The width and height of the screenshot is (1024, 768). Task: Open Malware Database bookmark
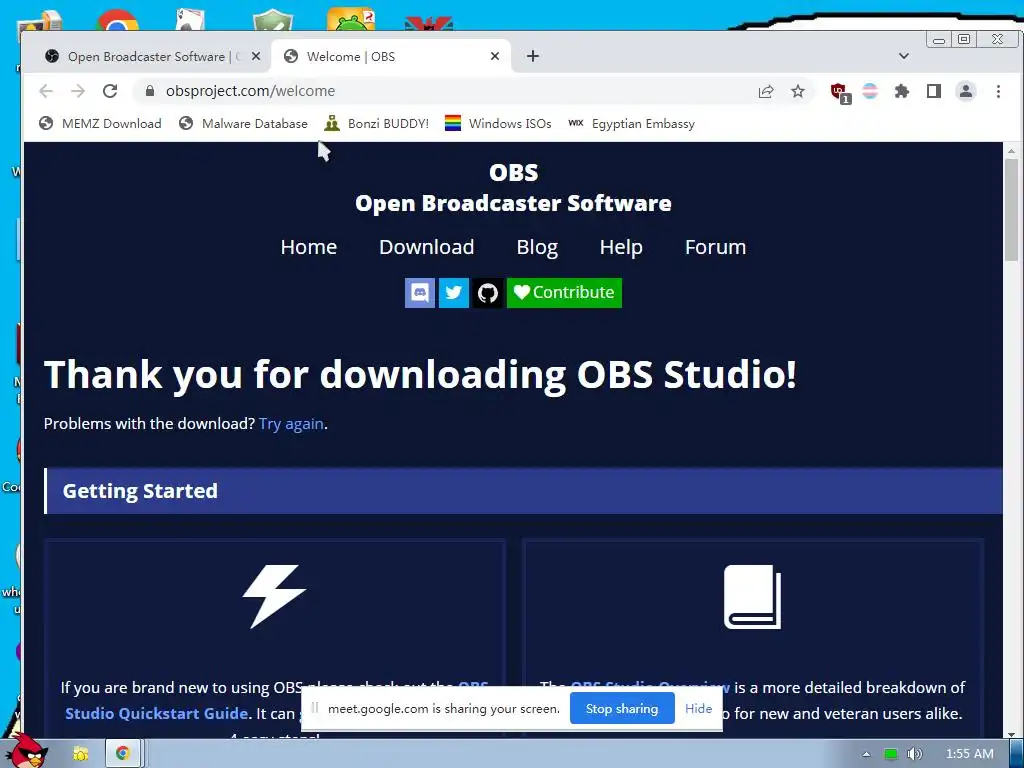click(x=243, y=123)
